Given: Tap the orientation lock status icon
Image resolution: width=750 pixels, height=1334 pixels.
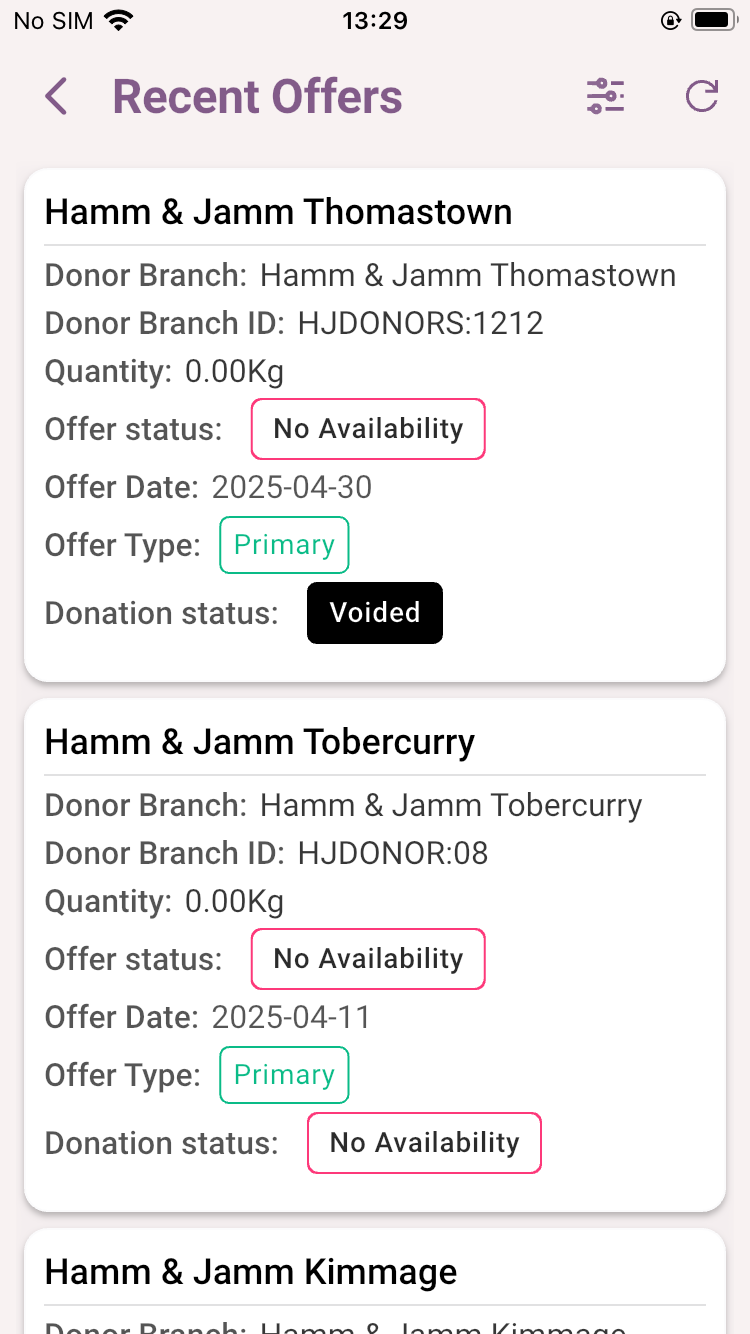Looking at the screenshot, I should tap(671, 20).
